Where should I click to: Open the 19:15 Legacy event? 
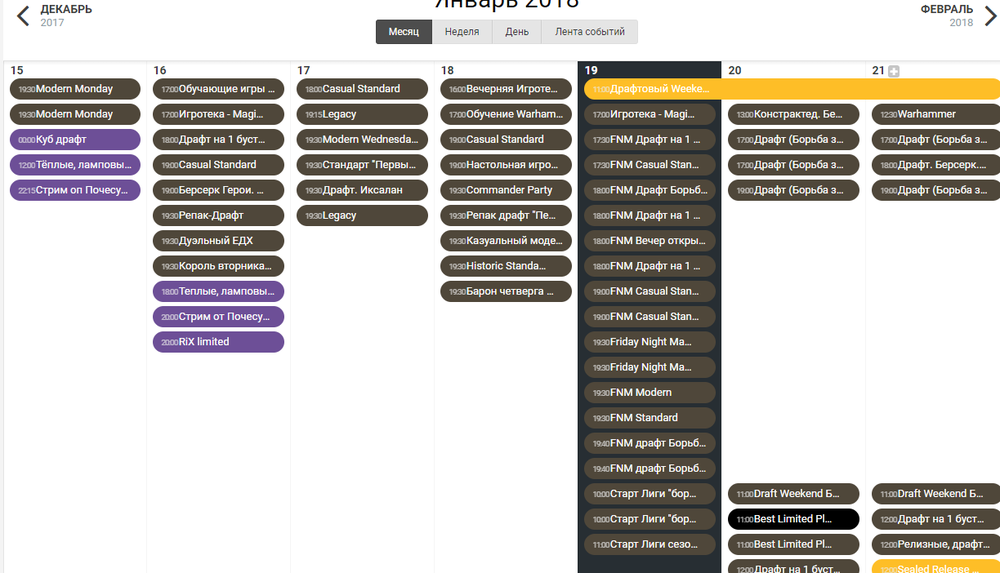pos(362,115)
